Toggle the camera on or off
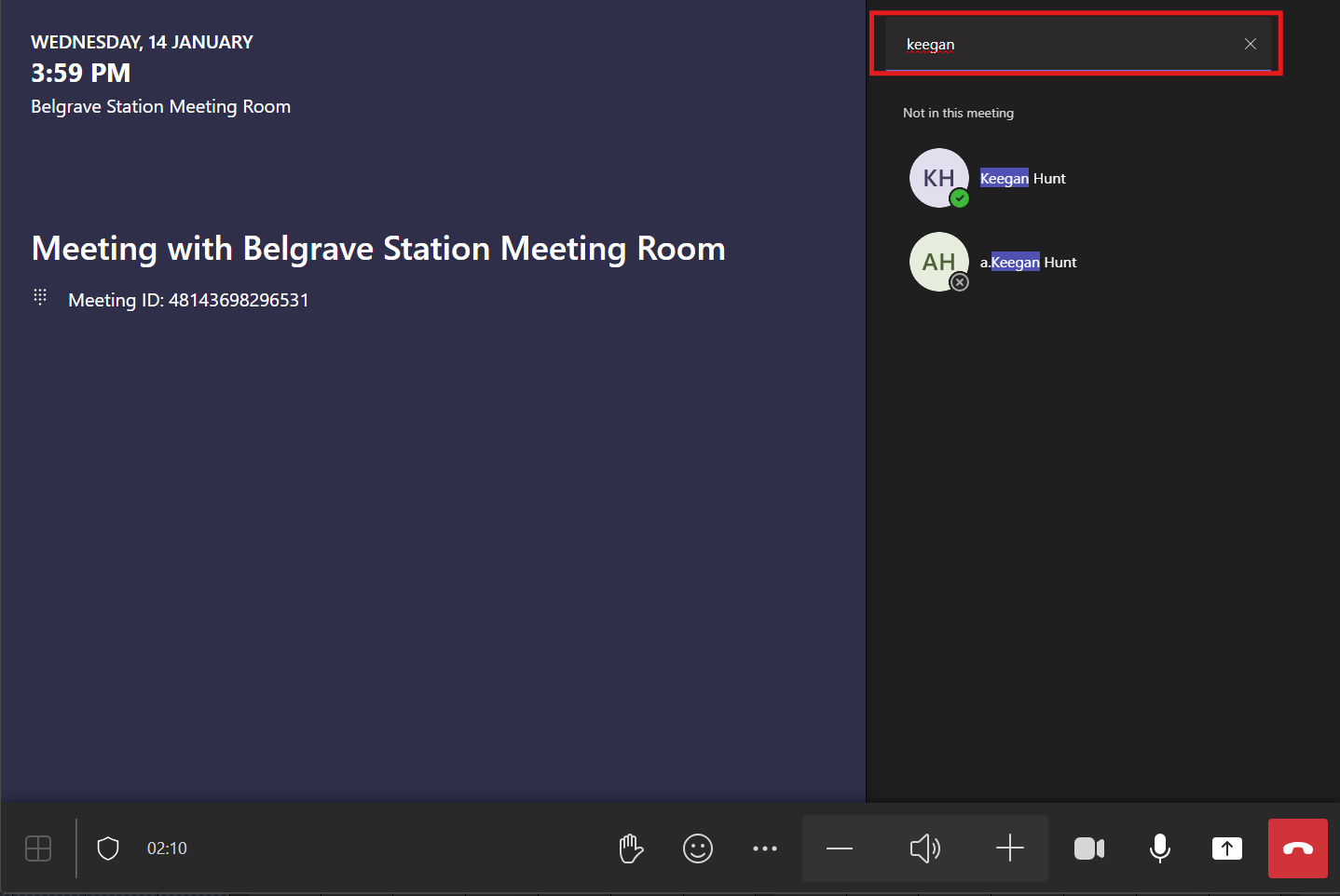1340x896 pixels. 1089,848
